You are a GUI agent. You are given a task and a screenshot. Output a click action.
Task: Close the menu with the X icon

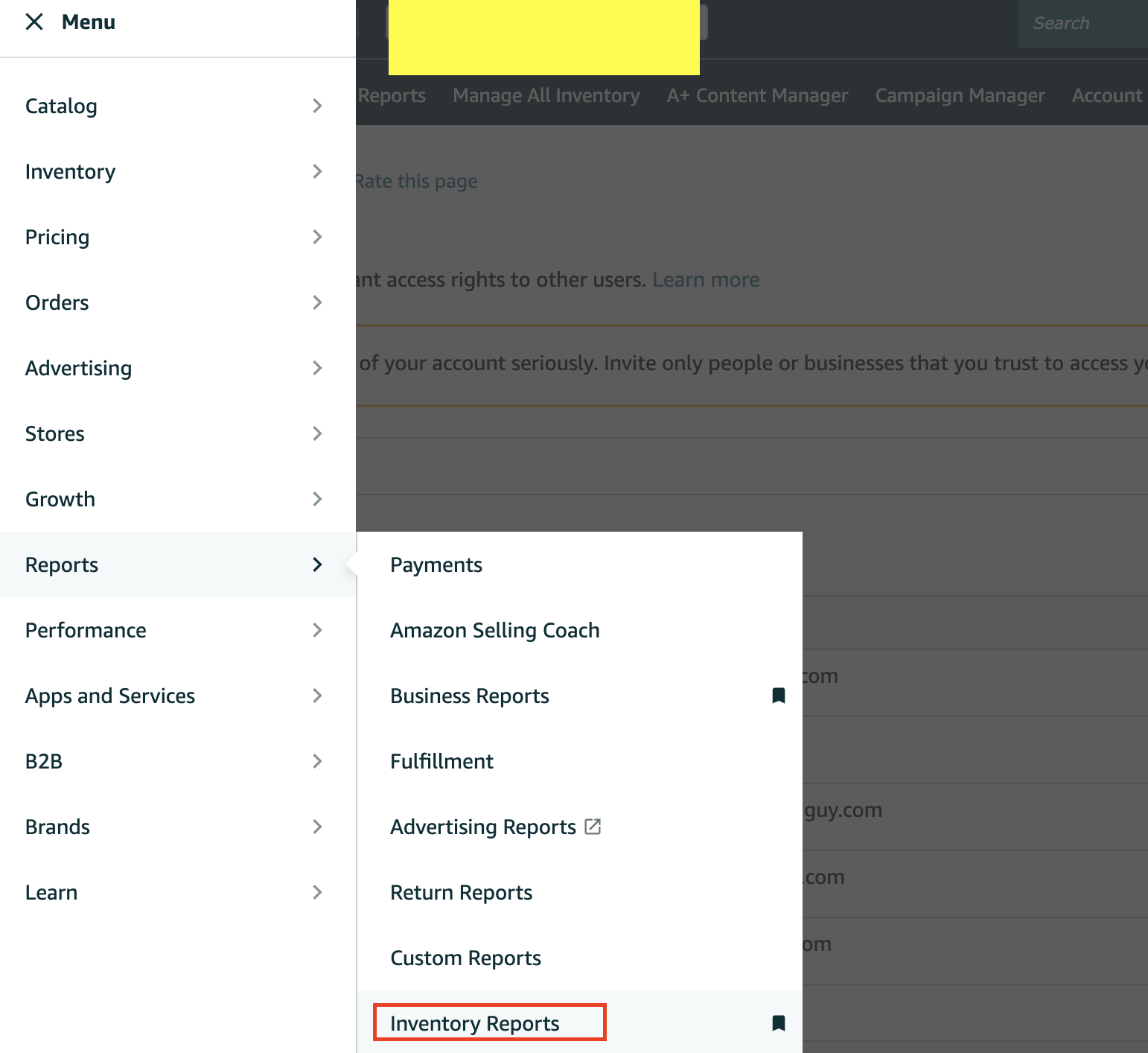pos(34,22)
